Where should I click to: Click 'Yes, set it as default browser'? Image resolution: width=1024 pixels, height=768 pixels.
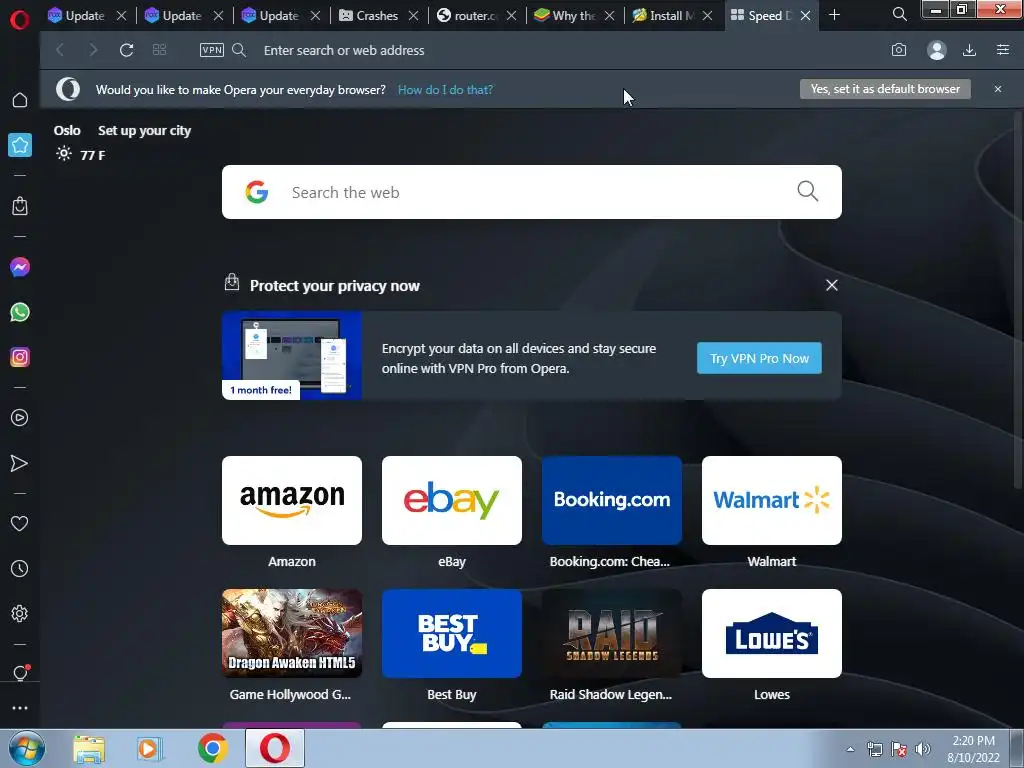point(885,89)
